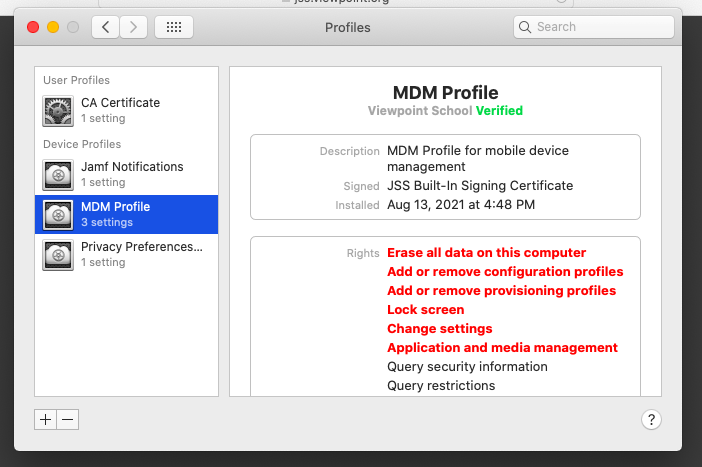This screenshot has height=467, width=702.
Task: Click the MDM Profile gear icon
Action: tap(57, 215)
